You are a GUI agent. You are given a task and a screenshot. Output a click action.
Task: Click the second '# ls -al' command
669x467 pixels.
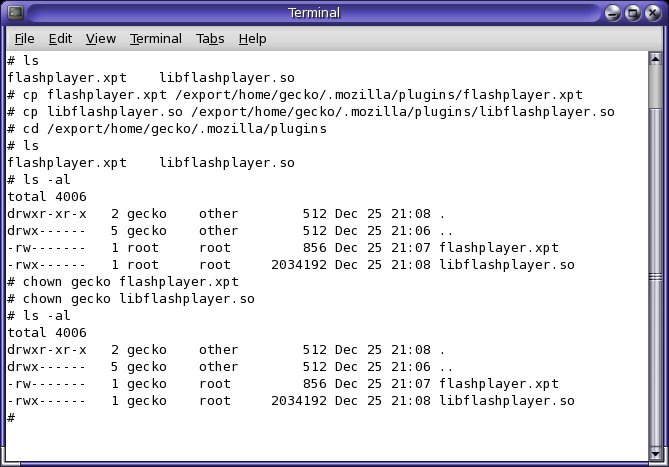click(x=39, y=316)
